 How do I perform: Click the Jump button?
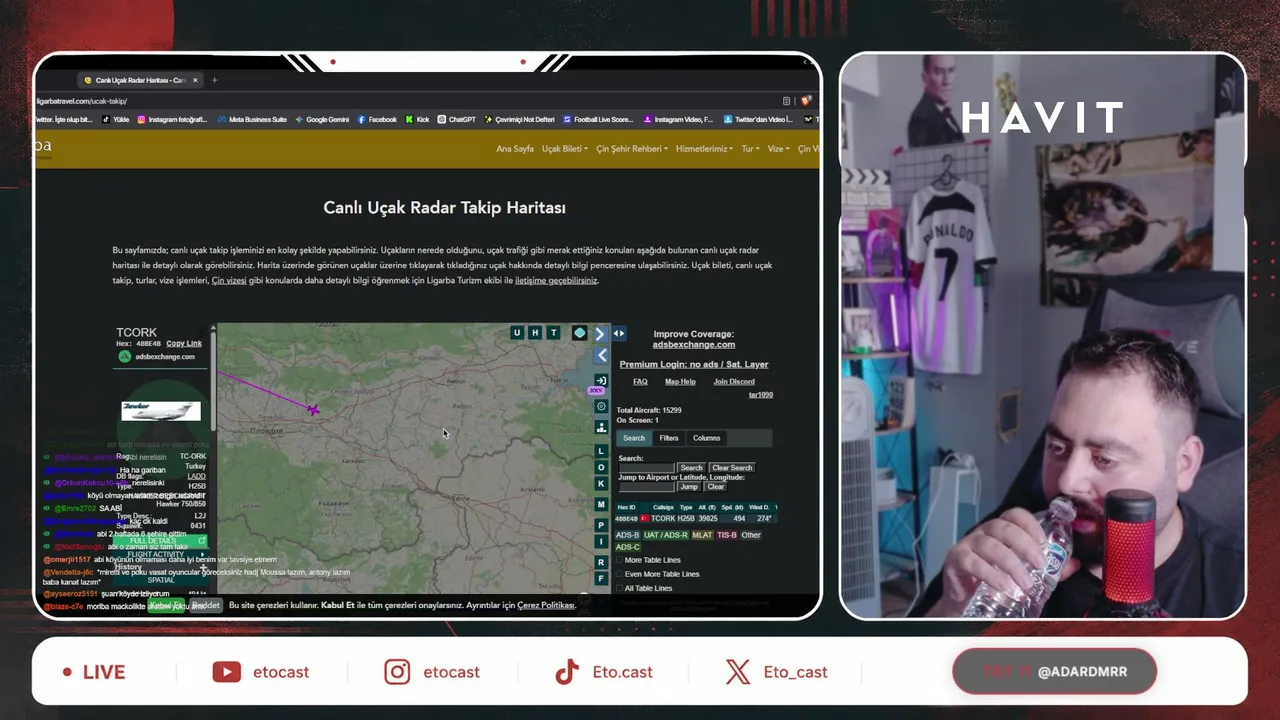[x=689, y=487]
